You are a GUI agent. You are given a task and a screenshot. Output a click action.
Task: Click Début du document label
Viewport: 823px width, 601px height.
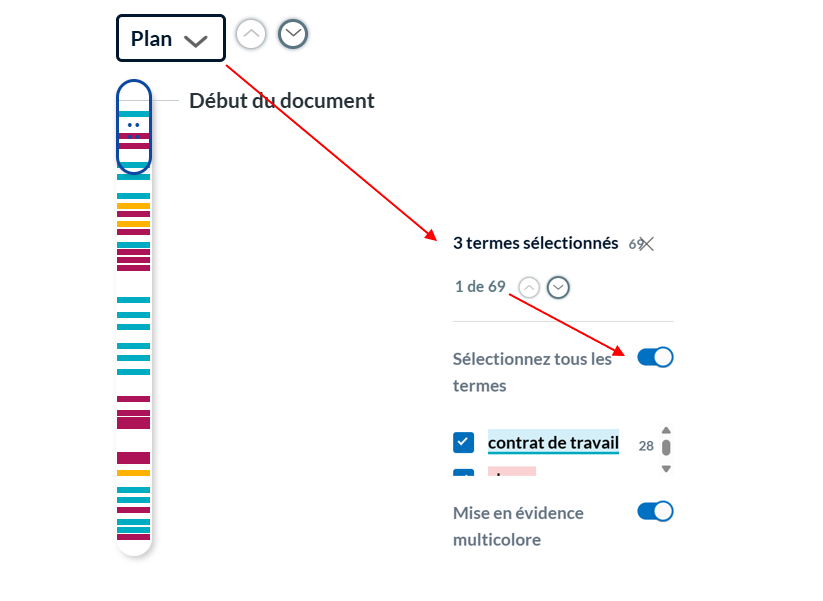point(282,101)
